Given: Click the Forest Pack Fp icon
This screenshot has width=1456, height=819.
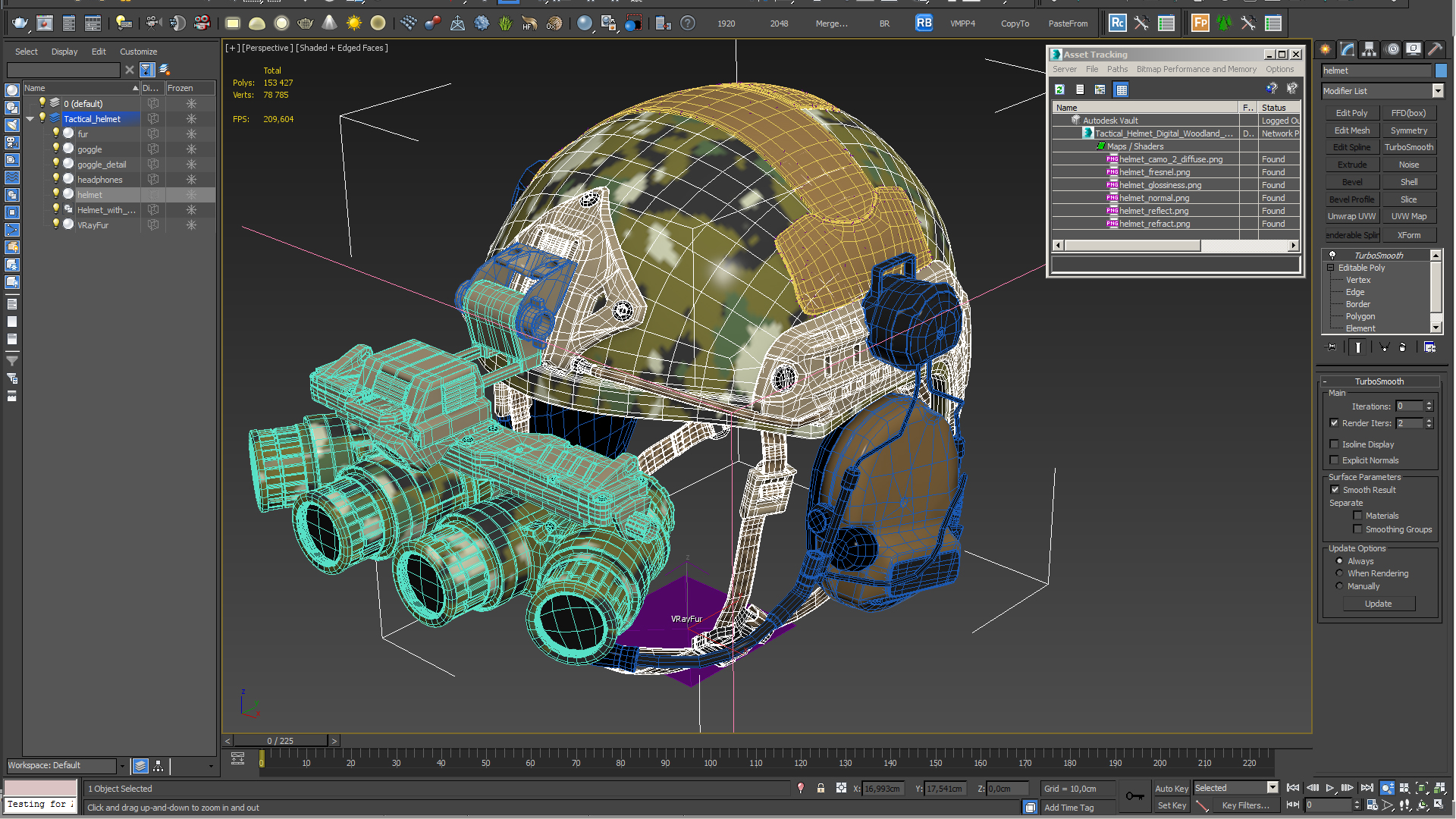Looking at the screenshot, I should [x=1200, y=24].
